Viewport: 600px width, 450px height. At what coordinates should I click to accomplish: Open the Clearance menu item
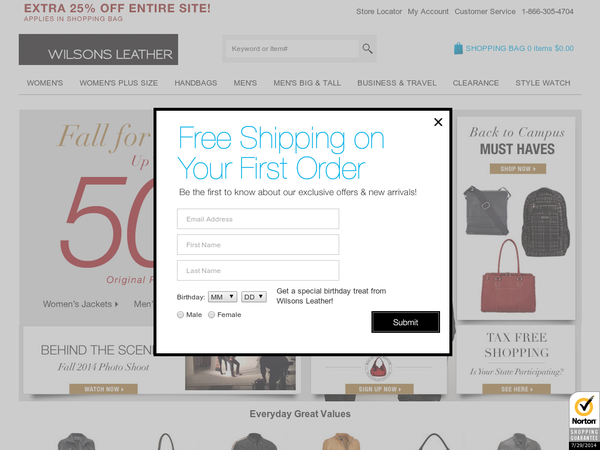pyautogui.click(x=476, y=83)
